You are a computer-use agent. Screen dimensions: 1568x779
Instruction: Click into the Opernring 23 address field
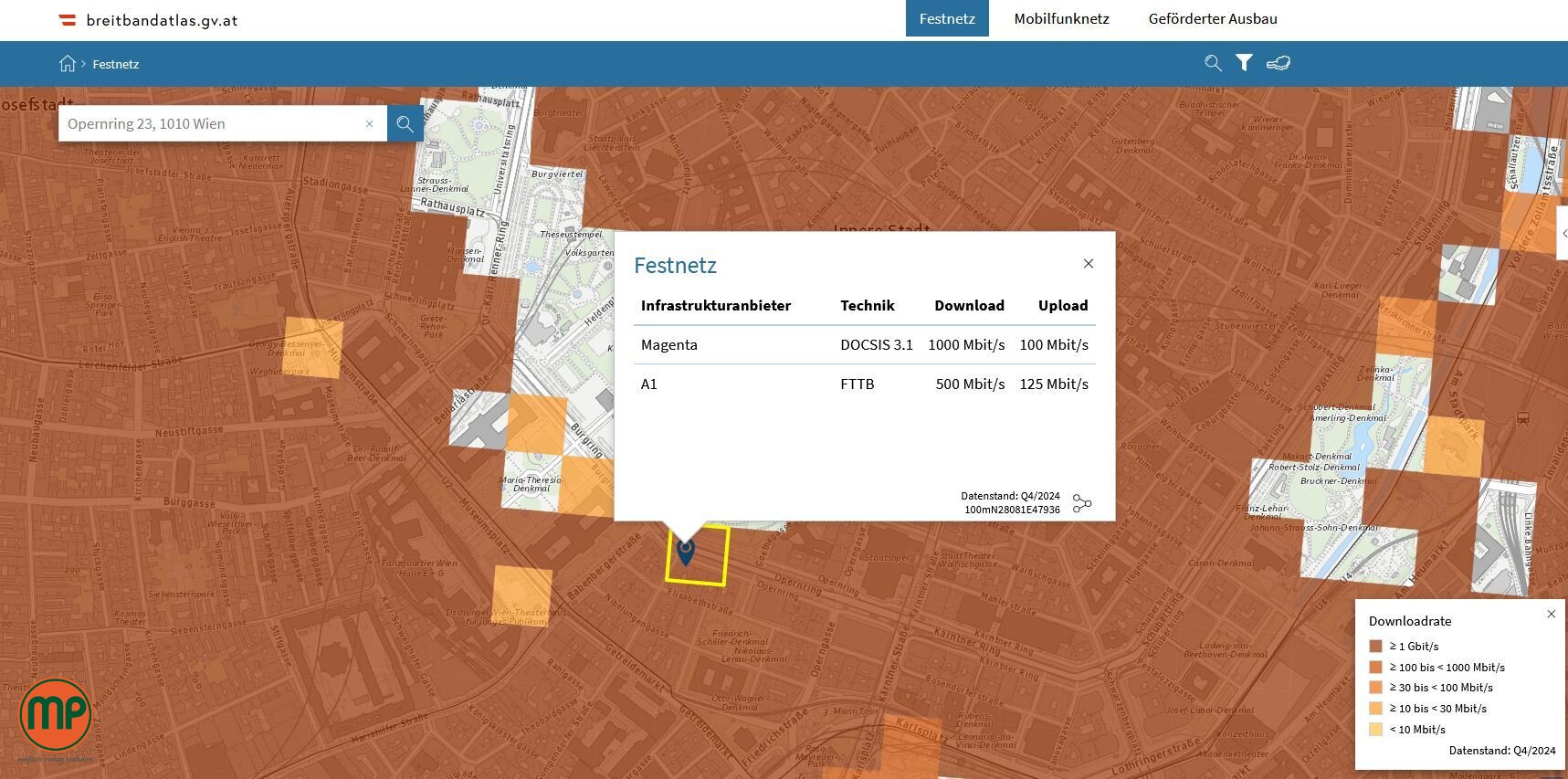click(x=210, y=124)
